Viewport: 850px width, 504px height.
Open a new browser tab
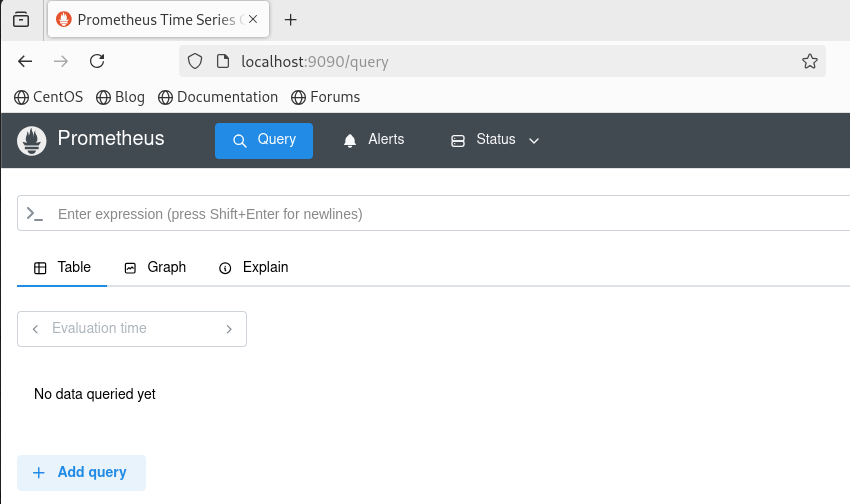click(291, 20)
